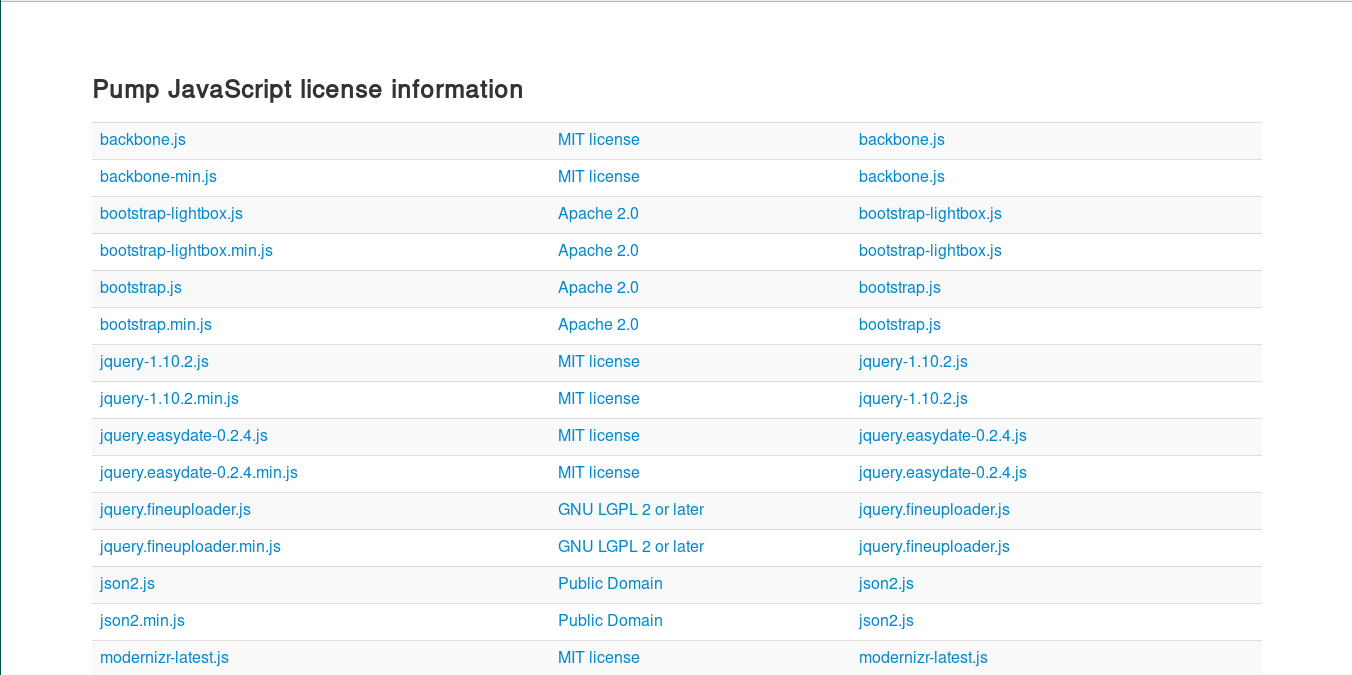Open bootstrap.js source link in bootstrap.js row
Screen dimensions: 1352x675
click(x=900, y=288)
